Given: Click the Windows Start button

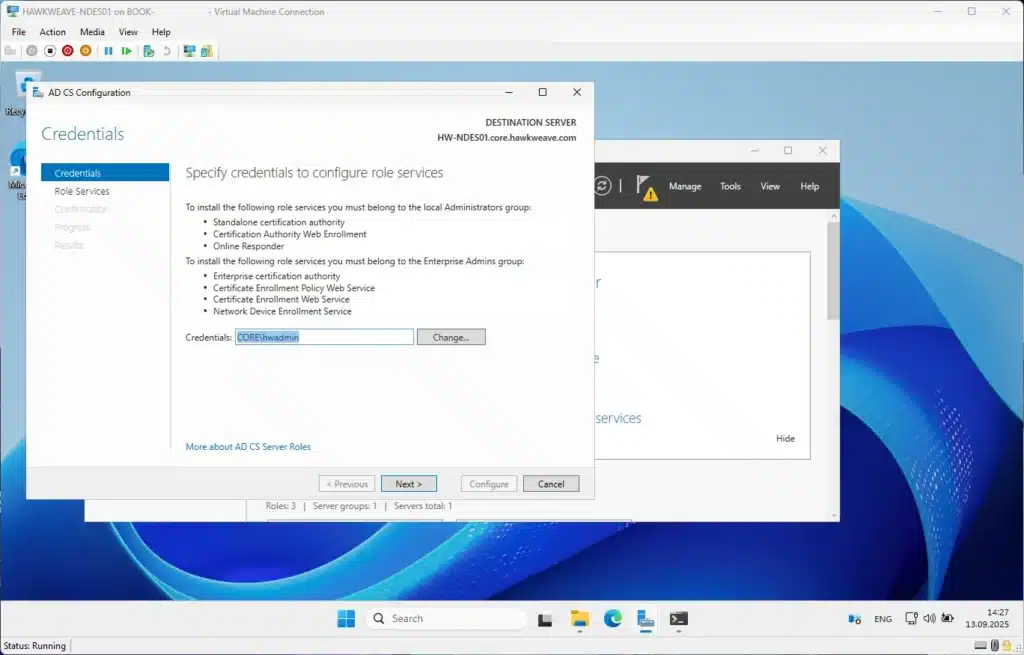Looking at the screenshot, I should pyautogui.click(x=346, y=619).
